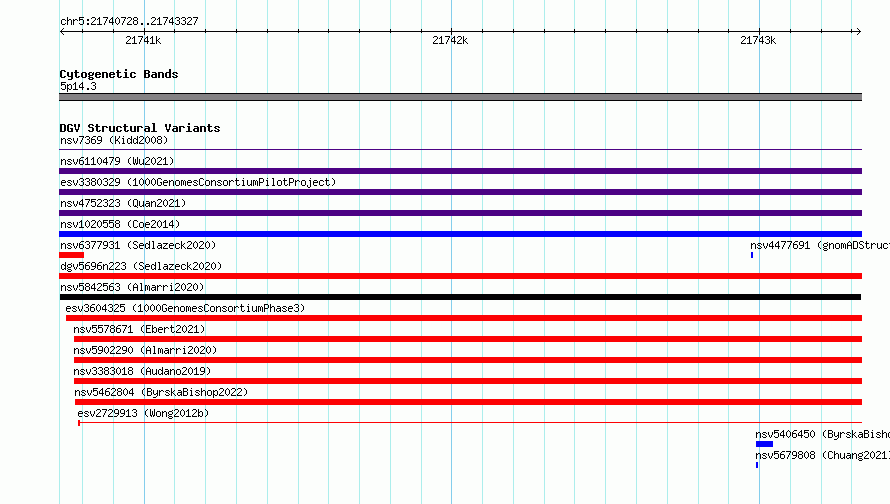This screenshot has height=504, width=890.
Task: Select the esv2729913 (Wong2012b) label
Action: (x=143, y=413)
